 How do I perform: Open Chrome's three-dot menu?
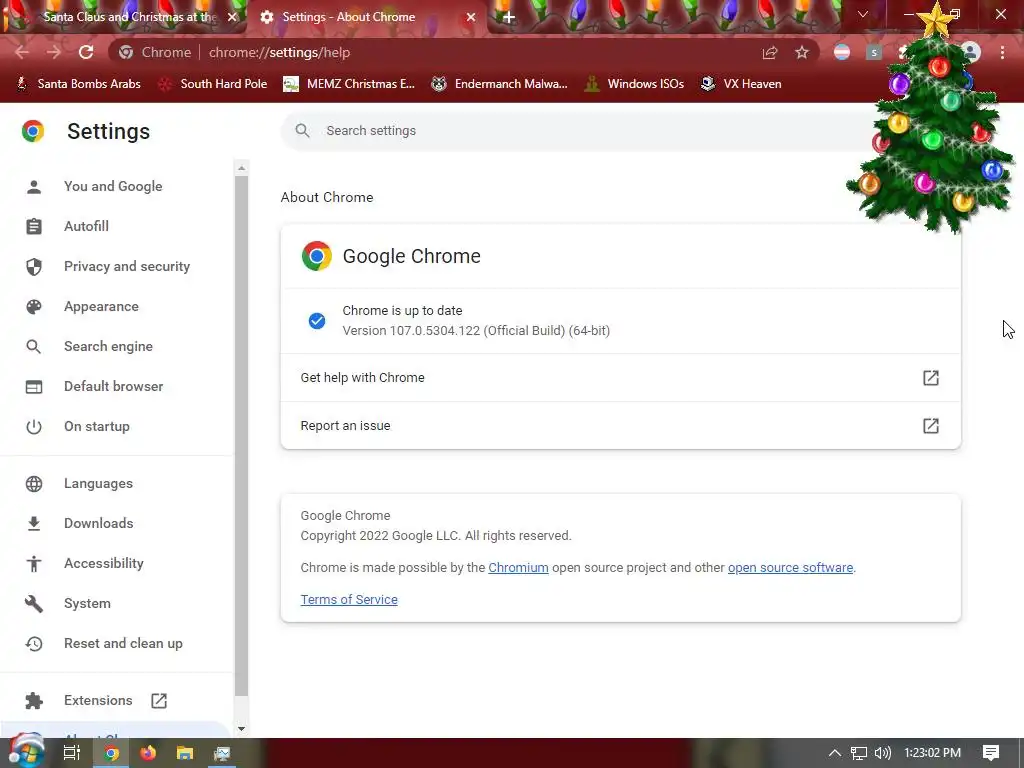coord(1002,52)
